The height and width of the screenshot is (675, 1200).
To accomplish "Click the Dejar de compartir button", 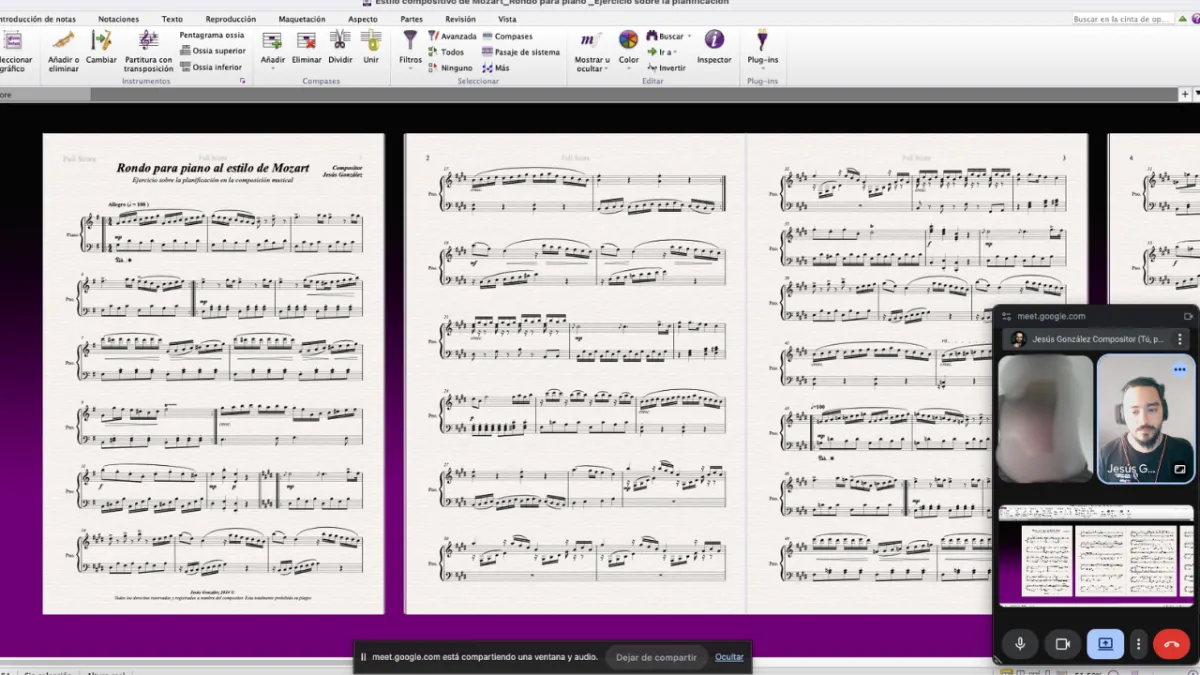I will pos(655,657).
